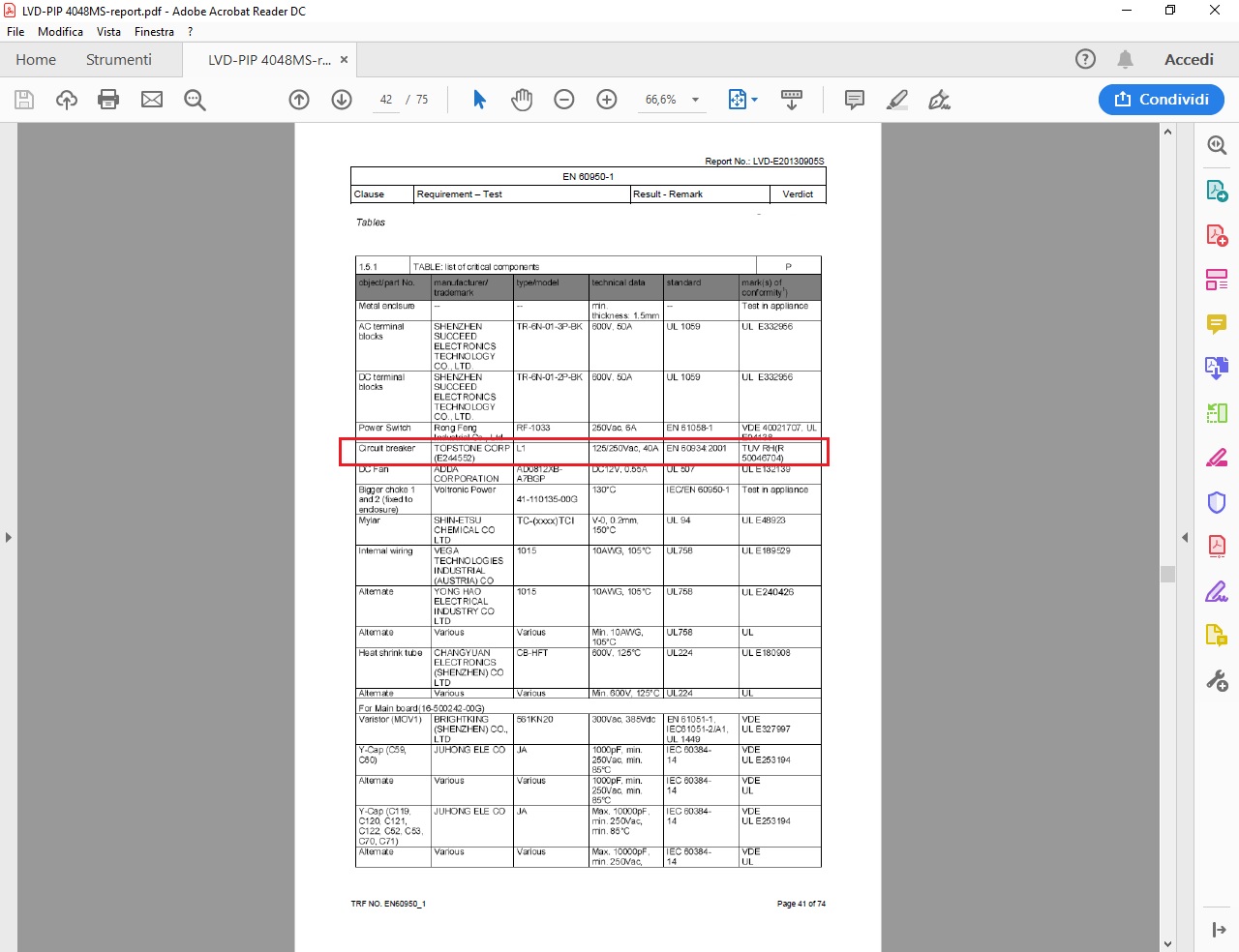Activate the arrow Selection tool
This screenshot has height=952, width=1239.
[479, 100]
